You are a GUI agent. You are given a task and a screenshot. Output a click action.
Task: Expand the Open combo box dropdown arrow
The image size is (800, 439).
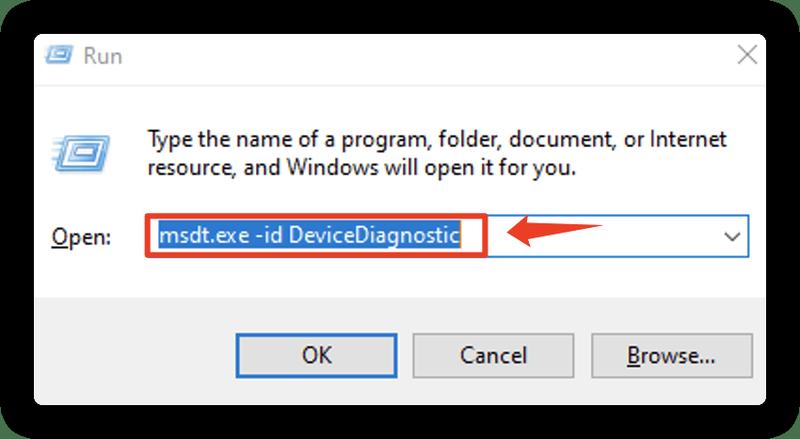tap(732, 236)
